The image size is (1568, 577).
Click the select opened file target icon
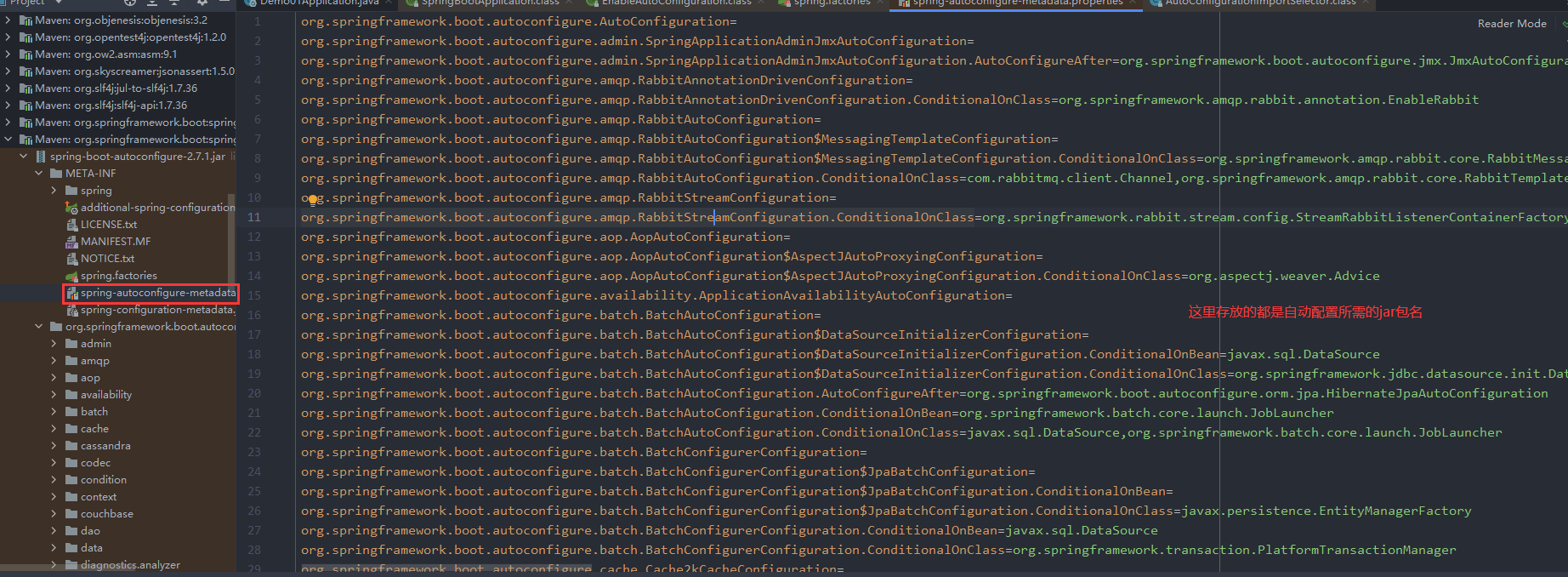pyautogui.click(x=130, y=3)
